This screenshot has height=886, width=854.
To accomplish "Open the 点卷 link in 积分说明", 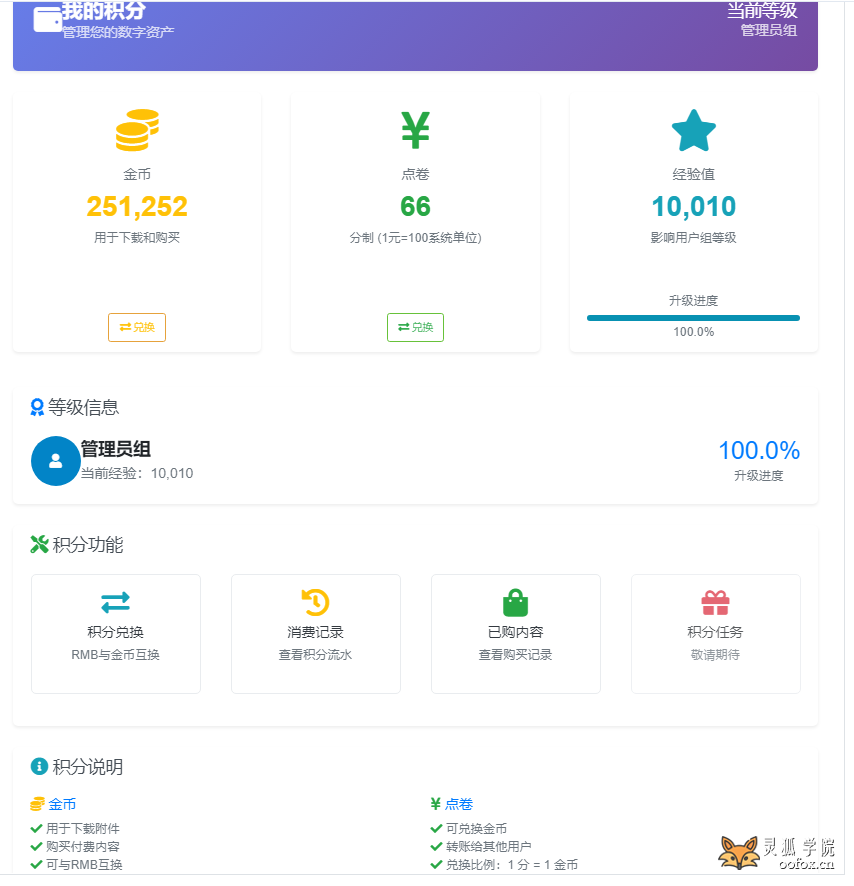I will (x=459, y=804).
